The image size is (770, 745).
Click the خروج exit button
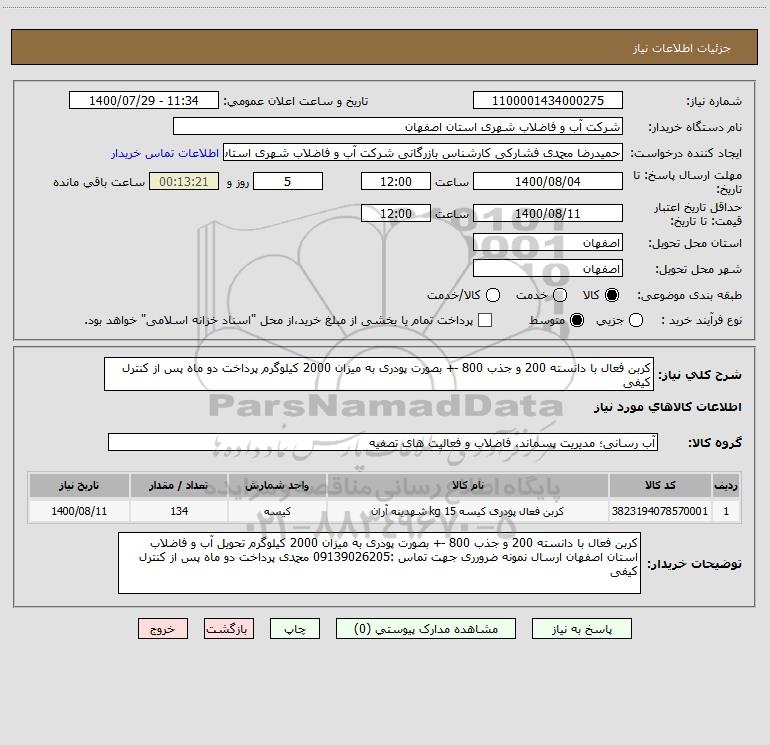[x=163, y=629]
